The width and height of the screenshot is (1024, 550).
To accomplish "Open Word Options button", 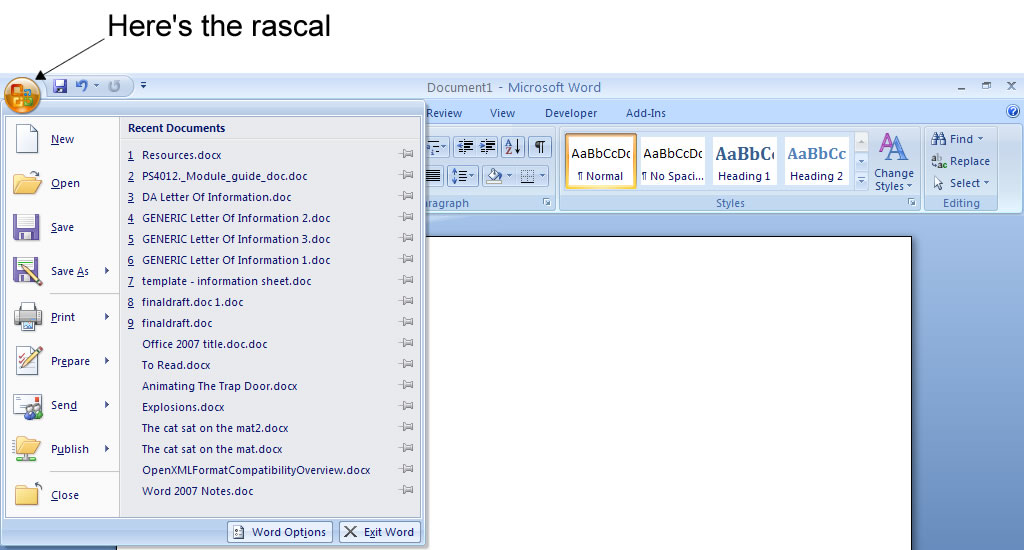I will click(x=280, y=532).
